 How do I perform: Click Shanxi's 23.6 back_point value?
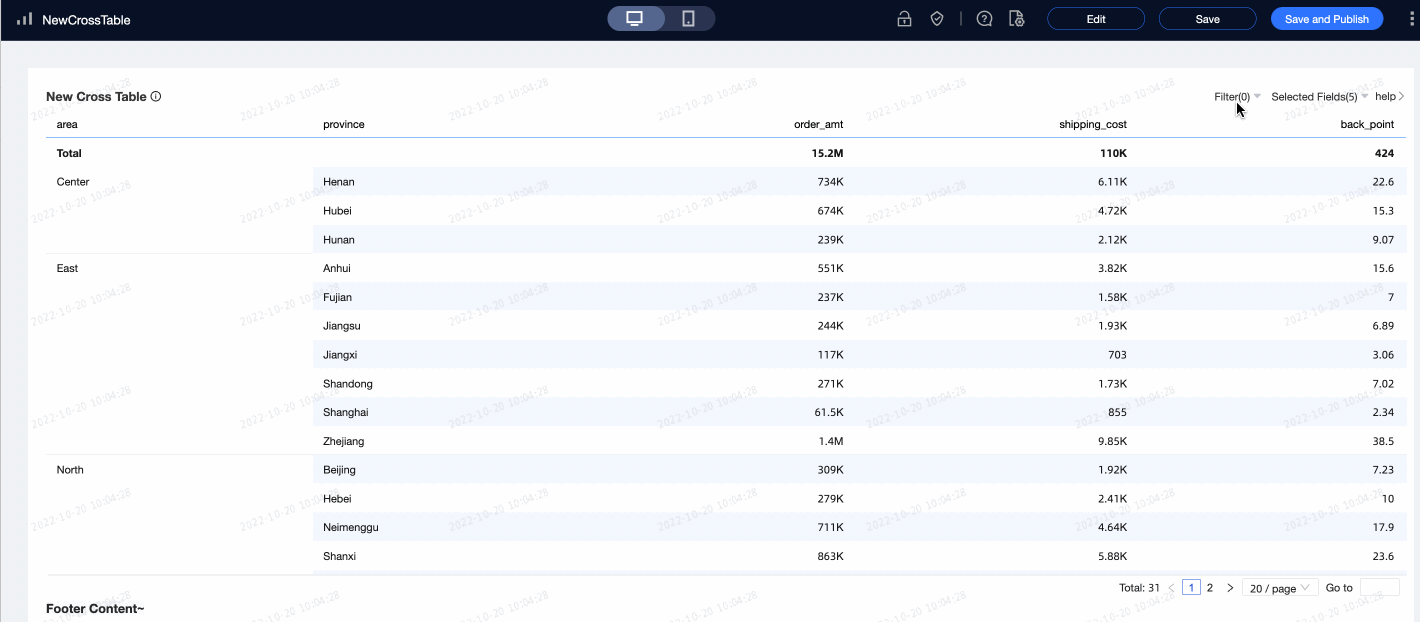coord(1384,556)
